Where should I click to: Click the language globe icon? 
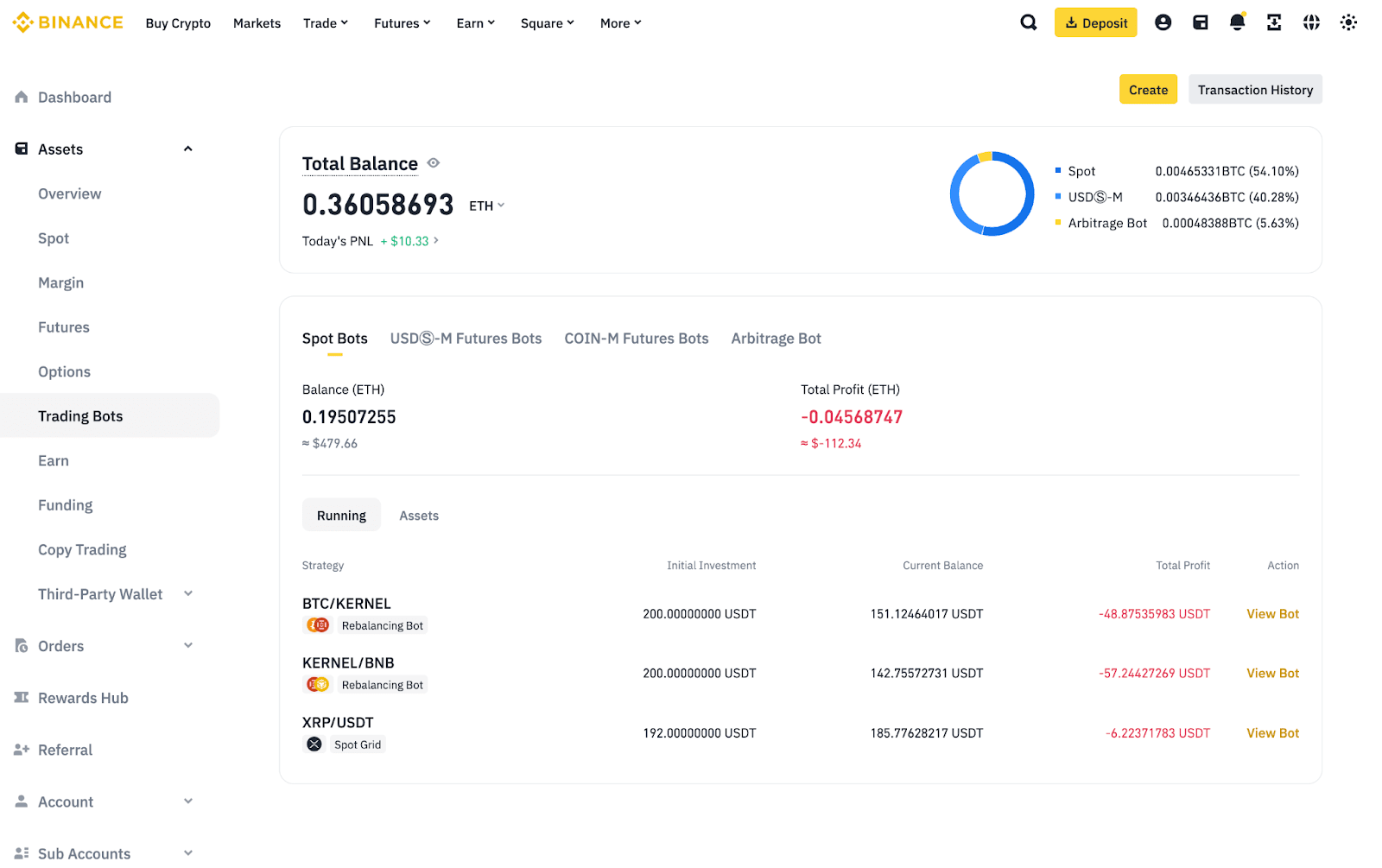(1311, 22)
